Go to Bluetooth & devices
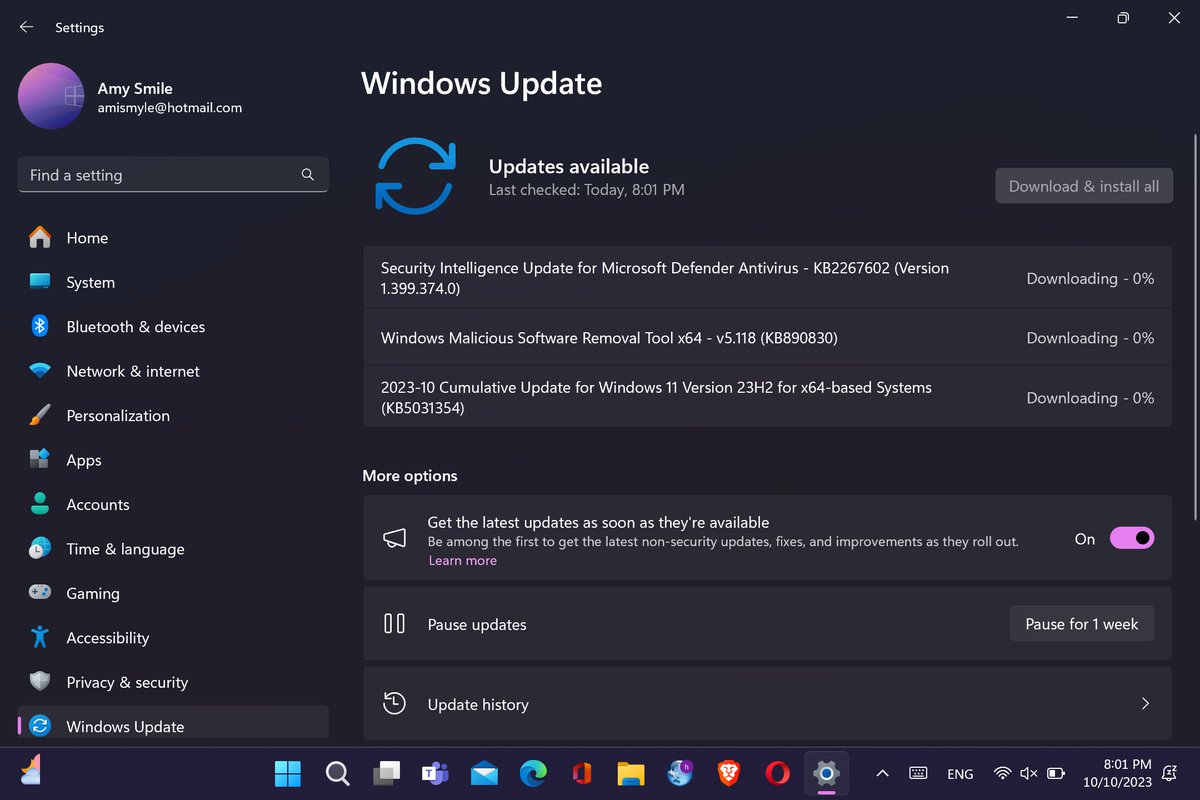Image resolution: width=1200 pixels, height=800 pixels. click(173, 327)
